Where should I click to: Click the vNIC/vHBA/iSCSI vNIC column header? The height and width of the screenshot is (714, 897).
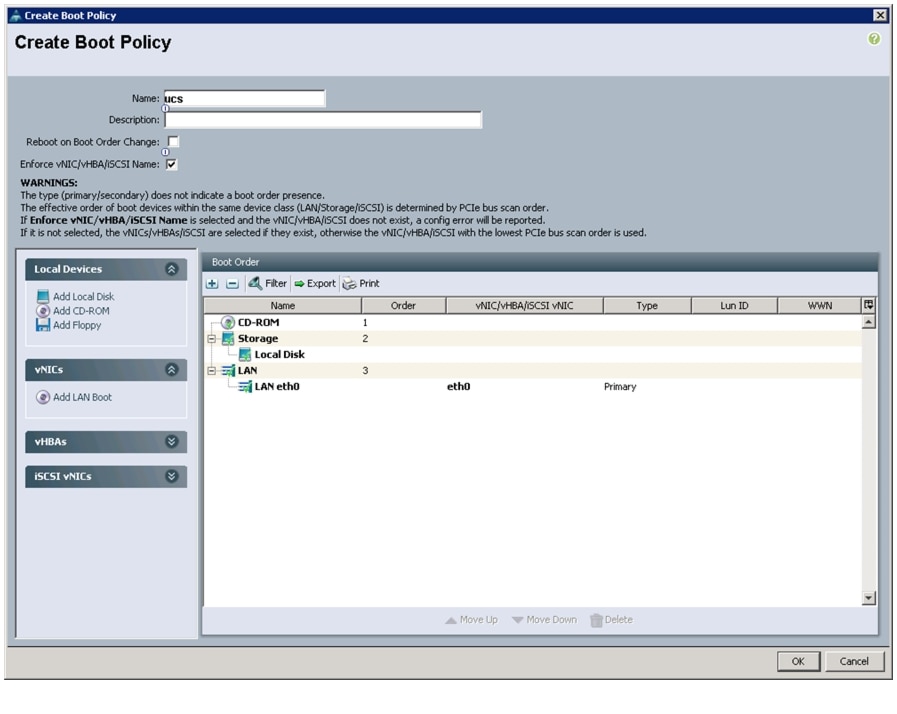524,306
